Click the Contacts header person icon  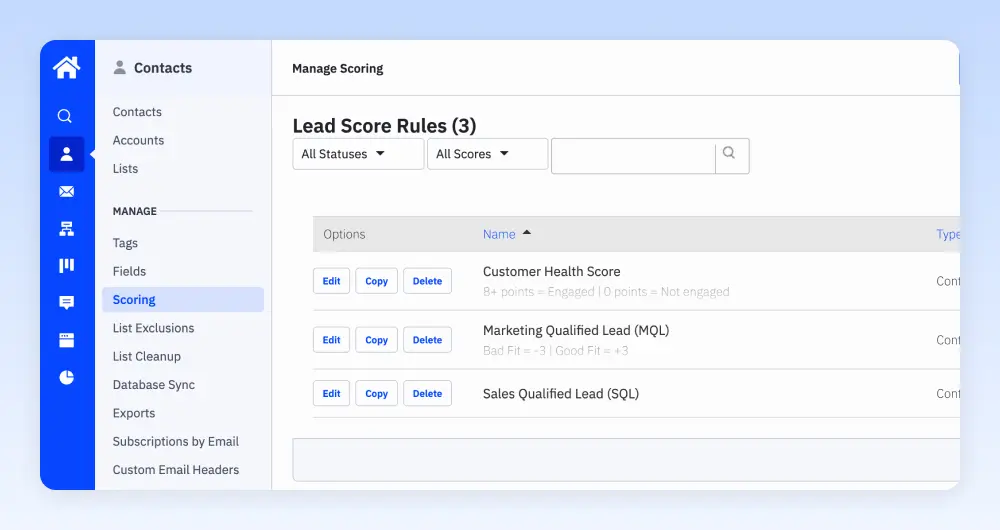pyautogui.click(x=119, y=68)
